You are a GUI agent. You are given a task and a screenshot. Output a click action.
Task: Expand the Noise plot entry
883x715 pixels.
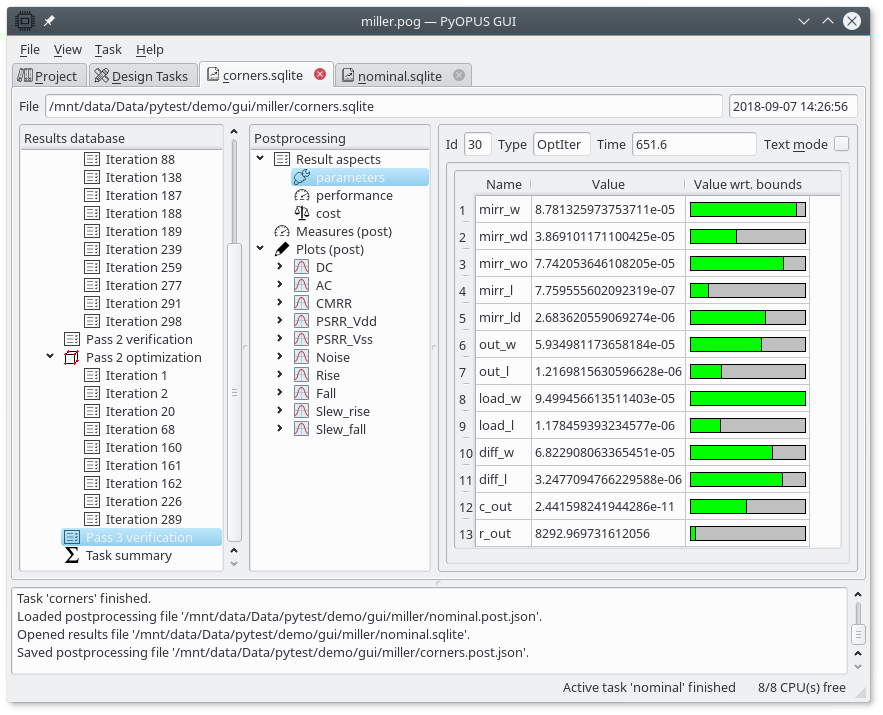click(x=281, y=358)
